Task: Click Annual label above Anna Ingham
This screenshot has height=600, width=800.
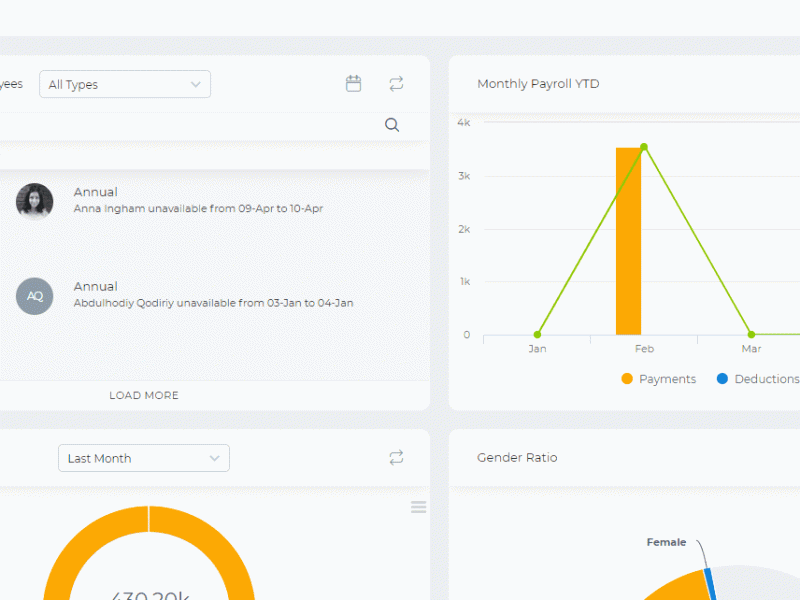Action: pos(95,192)
